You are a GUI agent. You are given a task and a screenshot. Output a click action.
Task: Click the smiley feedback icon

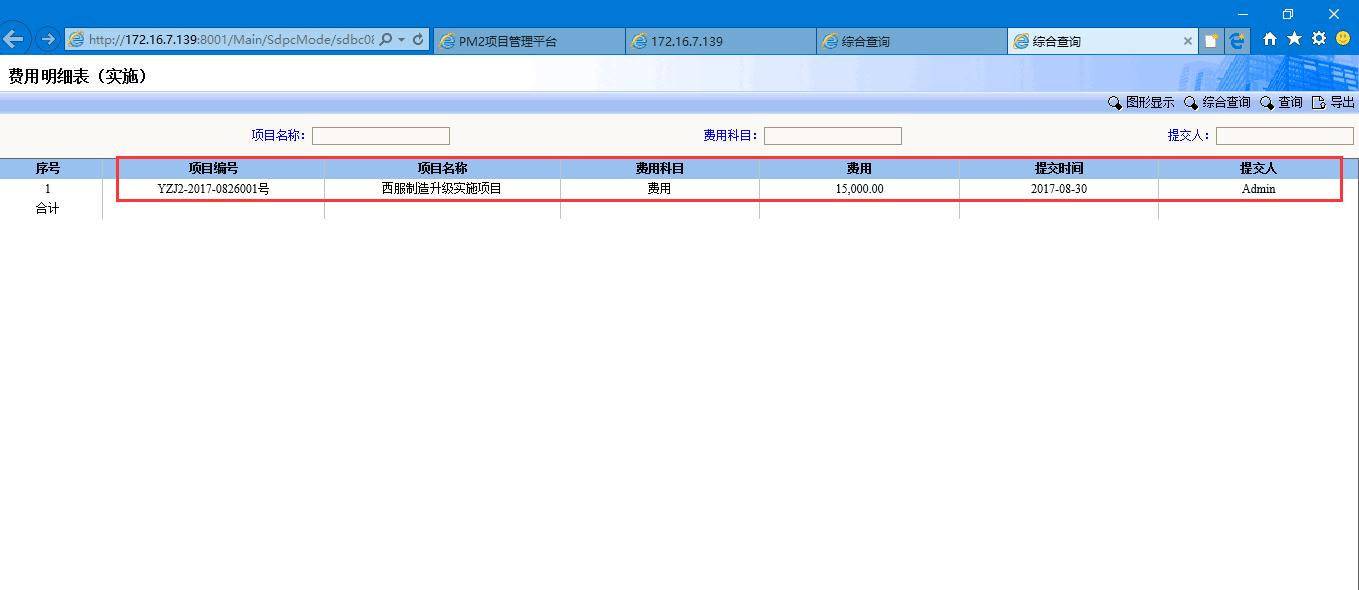[1343, 39]
